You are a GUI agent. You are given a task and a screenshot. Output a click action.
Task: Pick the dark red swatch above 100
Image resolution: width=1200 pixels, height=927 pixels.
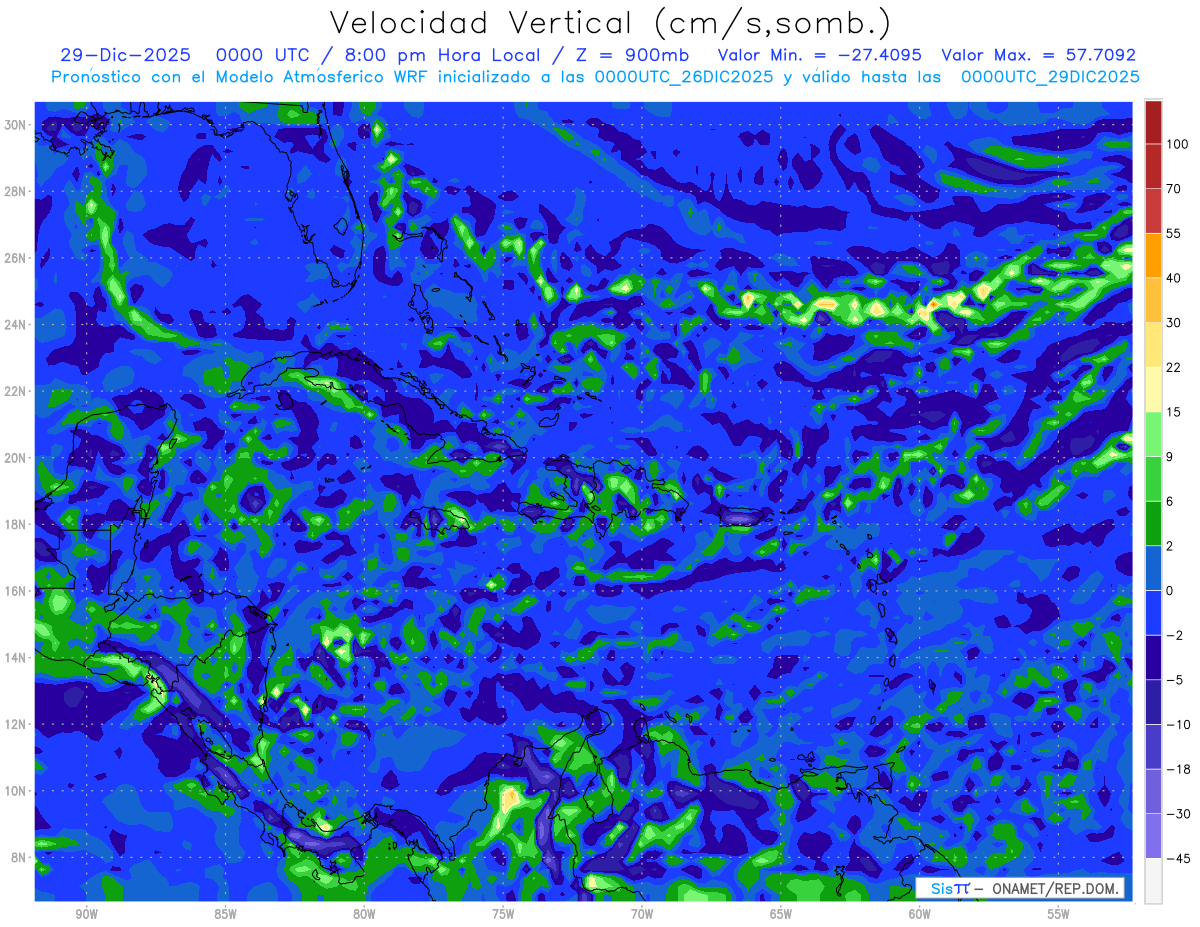[1153, 123]
